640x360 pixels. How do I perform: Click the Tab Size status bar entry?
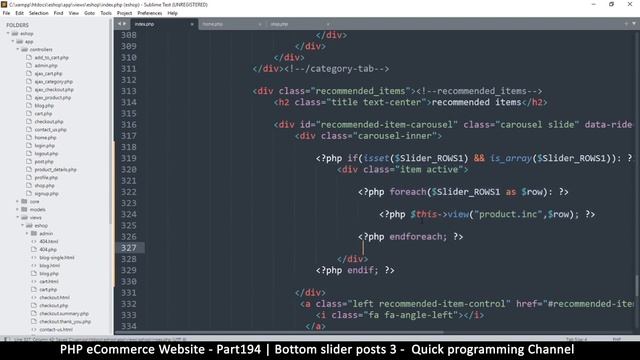click(576, 339)
